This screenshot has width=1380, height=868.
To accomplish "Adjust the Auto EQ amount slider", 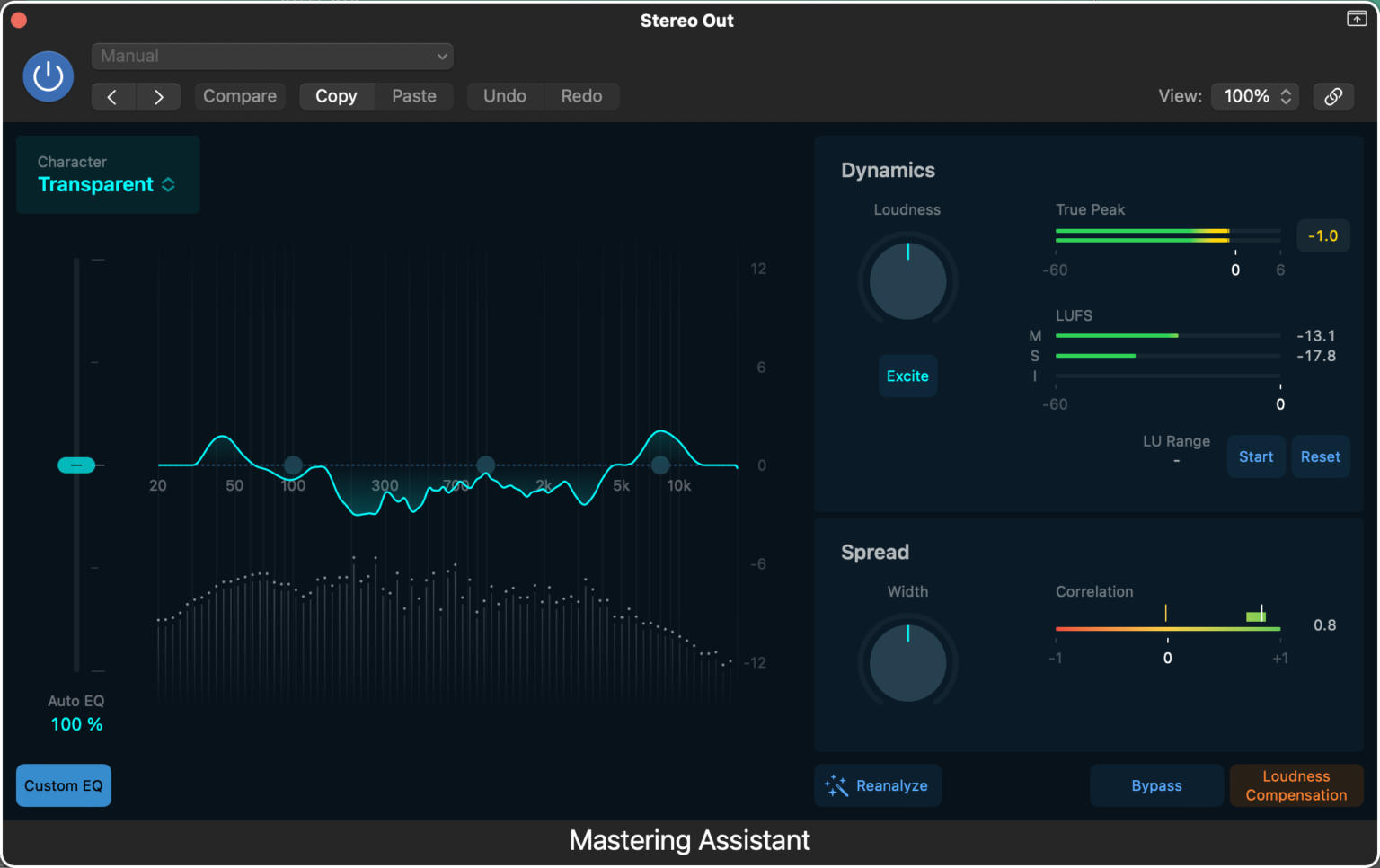I will click(x=77, y=465).
